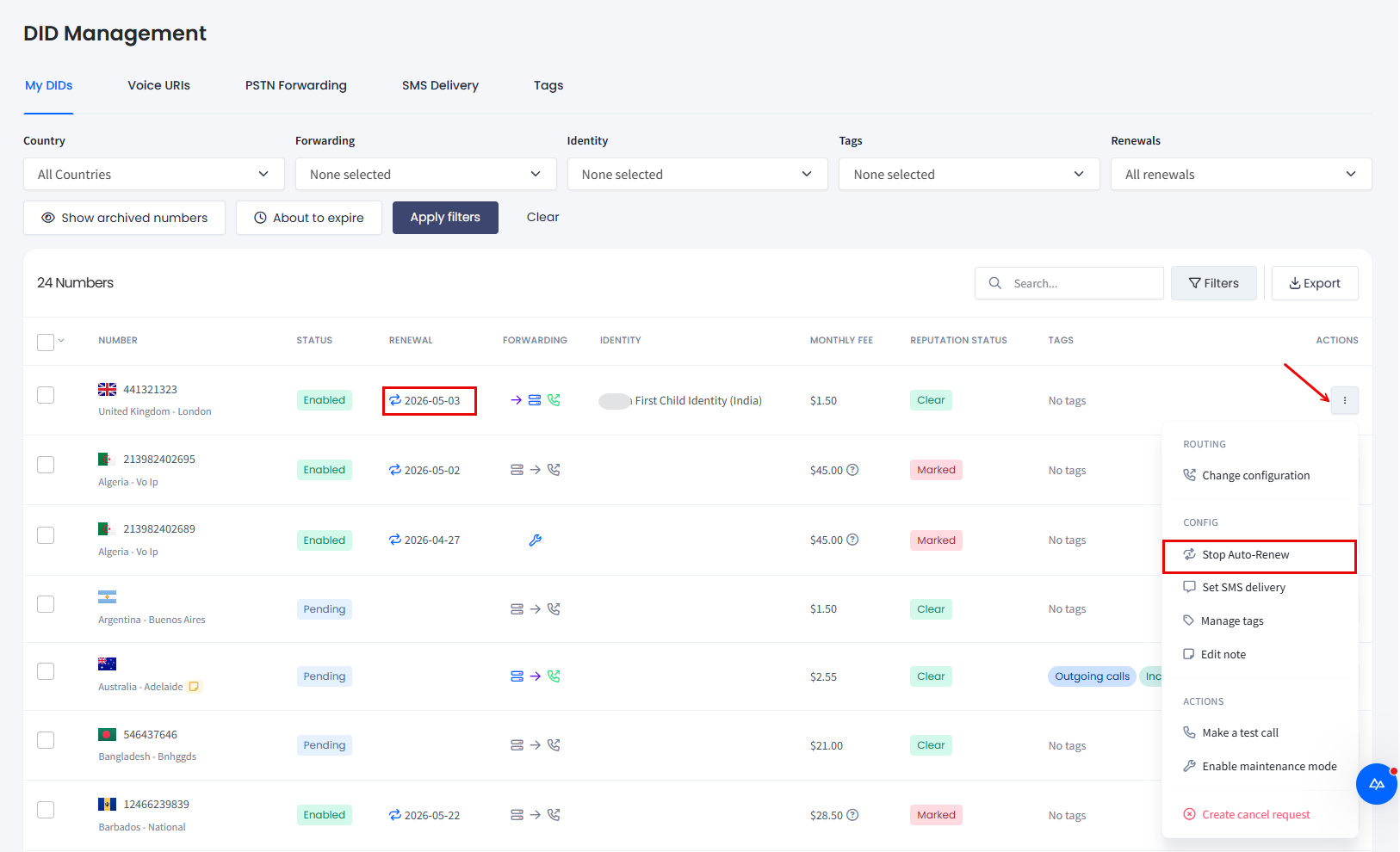
Task: Expand the bulk select chevron beside header checkbox
Action: point(61,341)
